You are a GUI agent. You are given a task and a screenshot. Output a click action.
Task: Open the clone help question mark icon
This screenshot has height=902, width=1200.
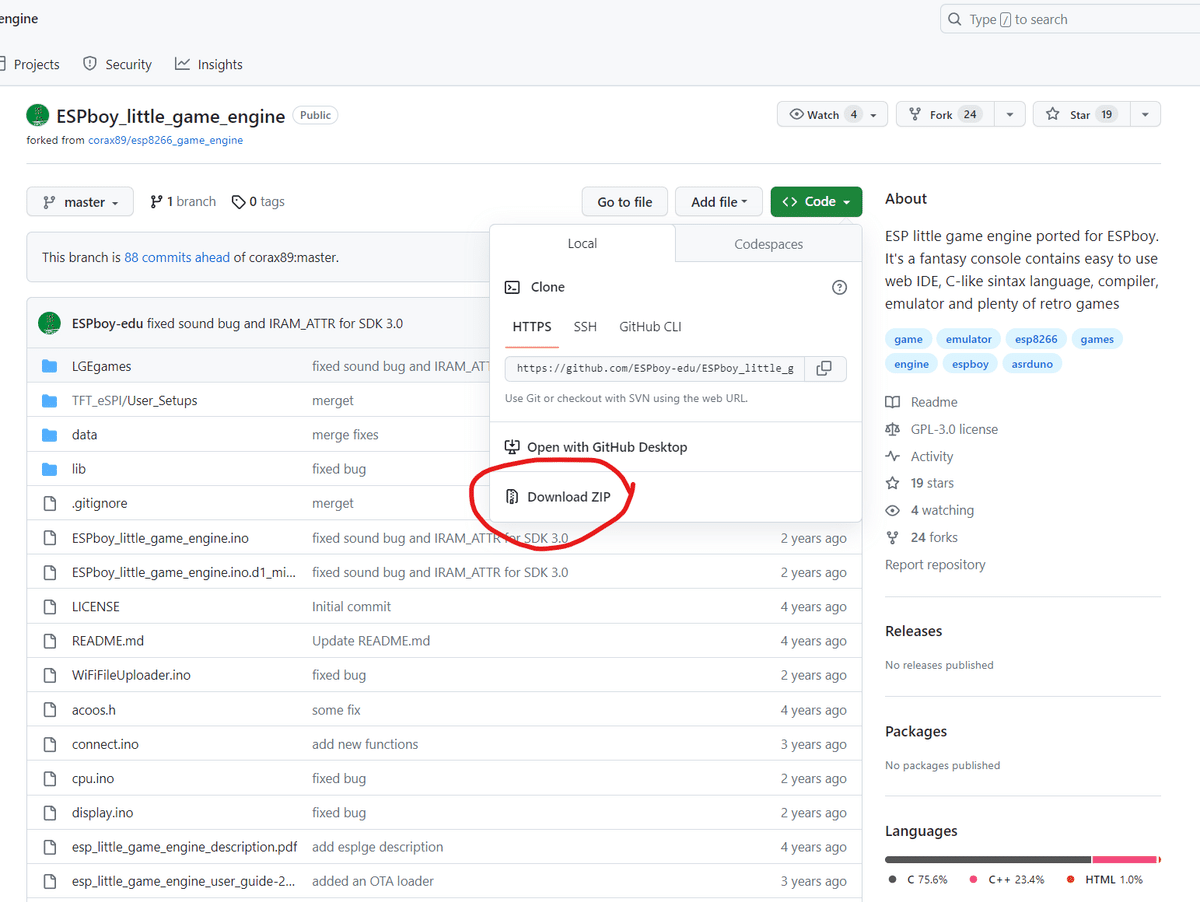(x=839, y=287)
